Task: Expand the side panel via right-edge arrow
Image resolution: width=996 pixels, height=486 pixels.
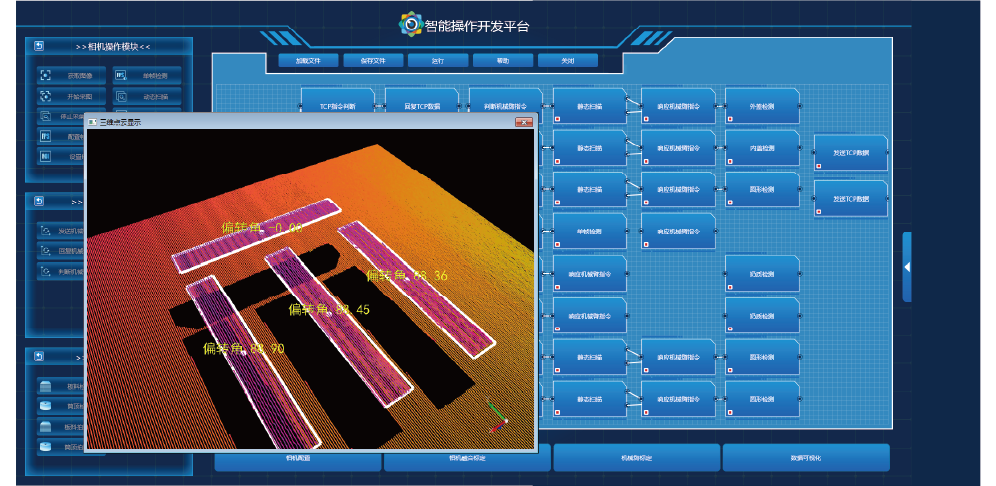Action: (907, 267)
